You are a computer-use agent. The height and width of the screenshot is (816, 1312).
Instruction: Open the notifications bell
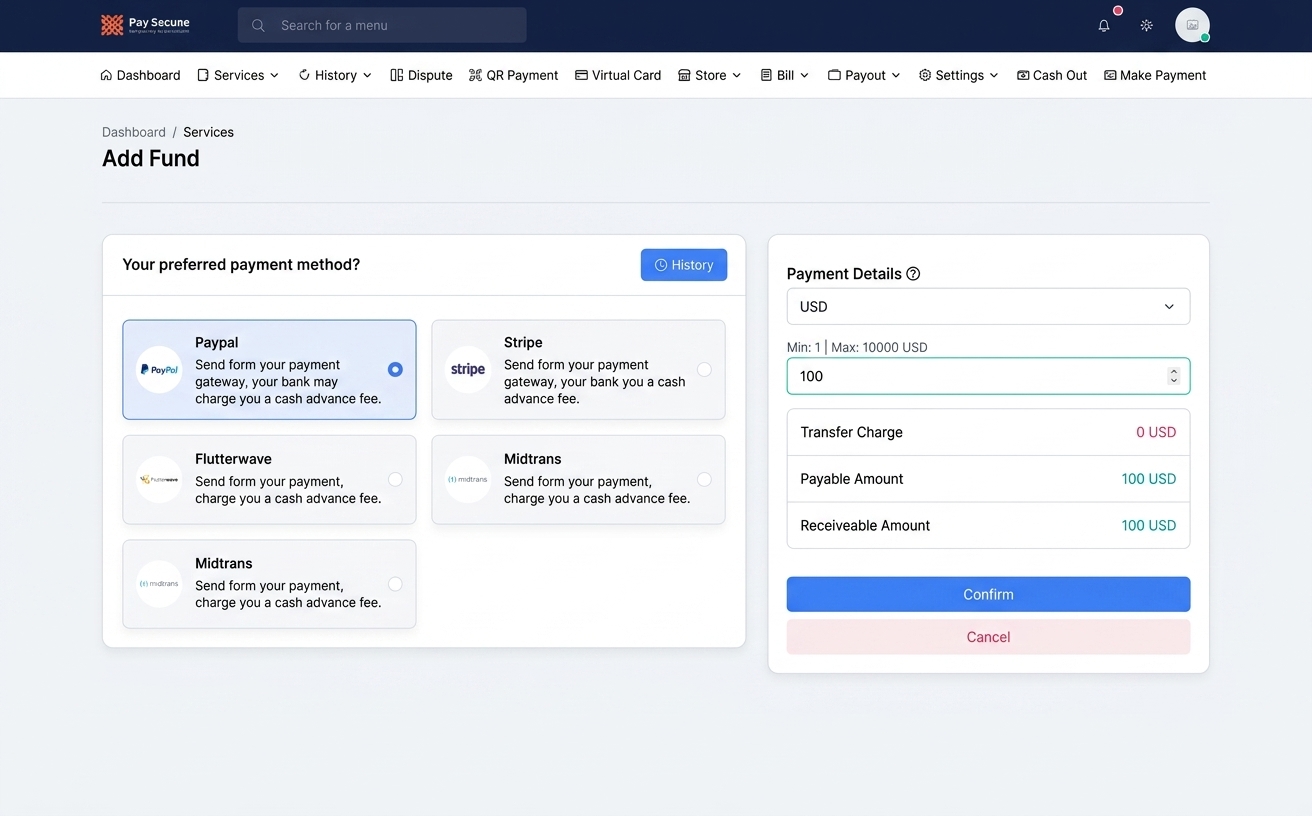coord(1104,26)
